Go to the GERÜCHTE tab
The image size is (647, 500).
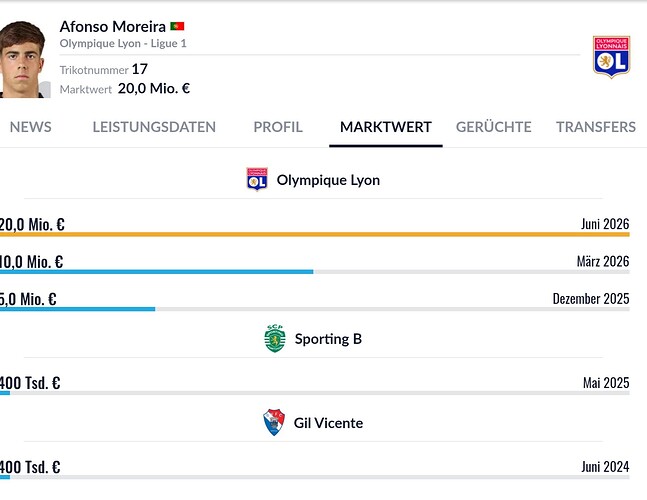click(494, 127)
